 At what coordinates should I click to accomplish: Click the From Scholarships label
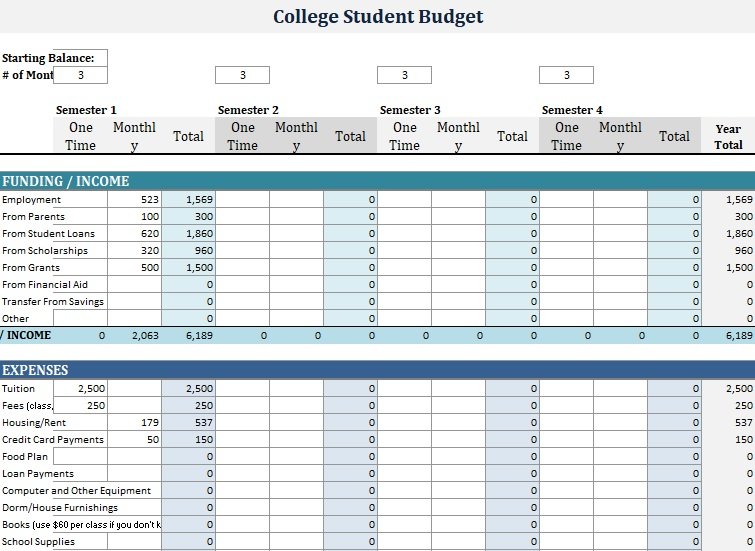45,250
